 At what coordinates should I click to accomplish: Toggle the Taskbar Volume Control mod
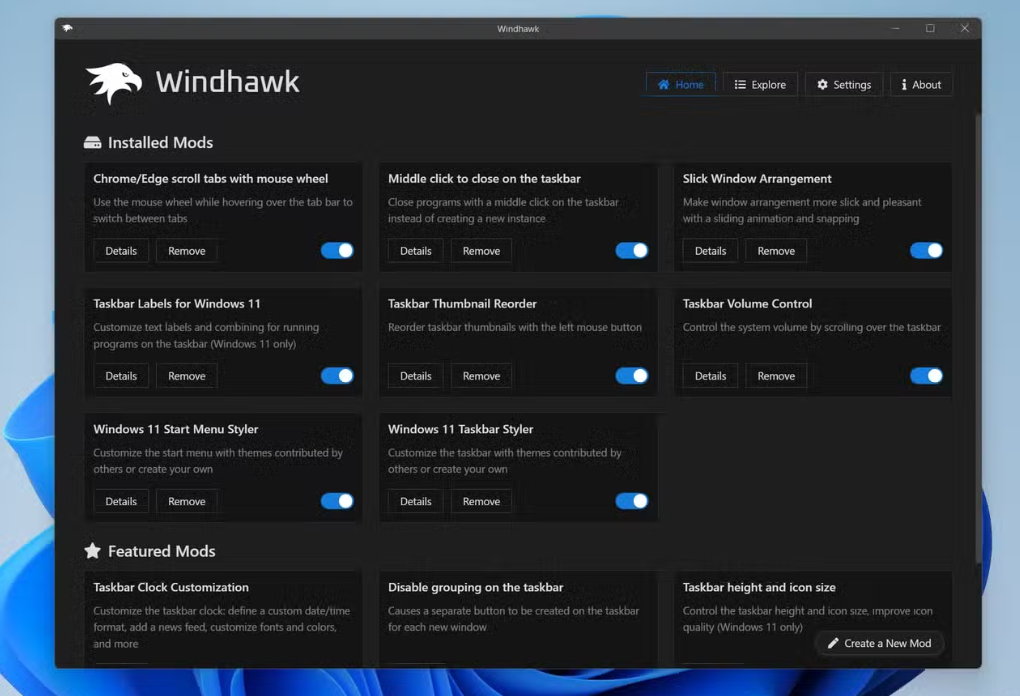coord(926,376)
